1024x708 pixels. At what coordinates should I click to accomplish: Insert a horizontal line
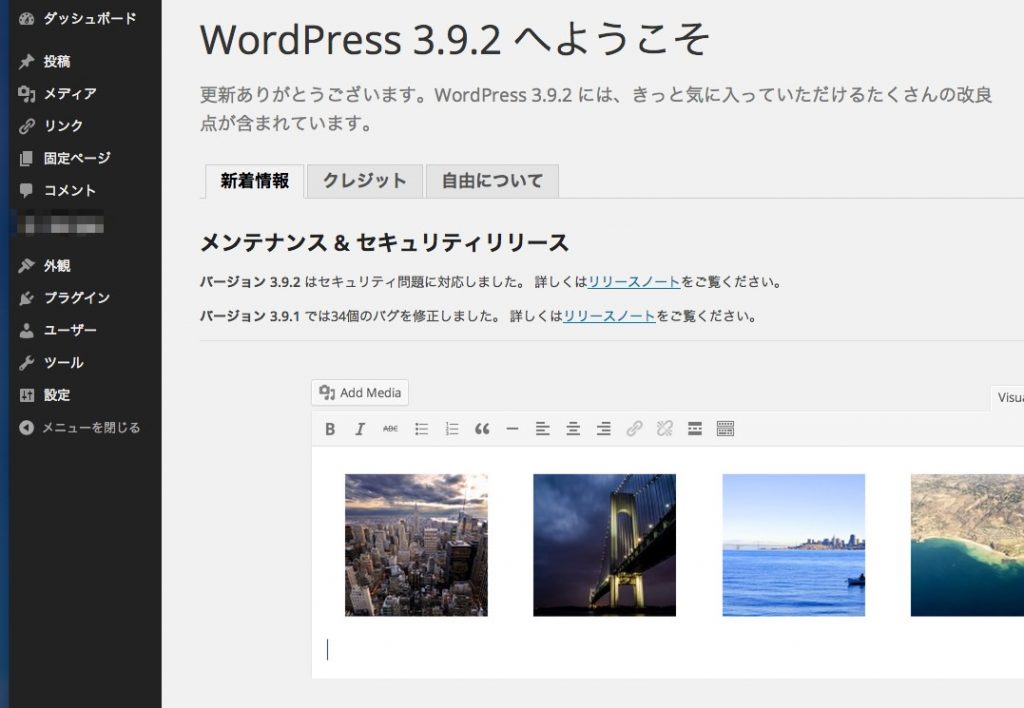[512, 429]
